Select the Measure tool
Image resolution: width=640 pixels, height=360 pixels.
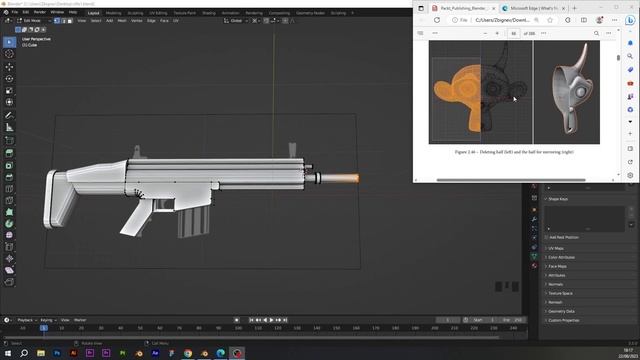pos(9,127)
